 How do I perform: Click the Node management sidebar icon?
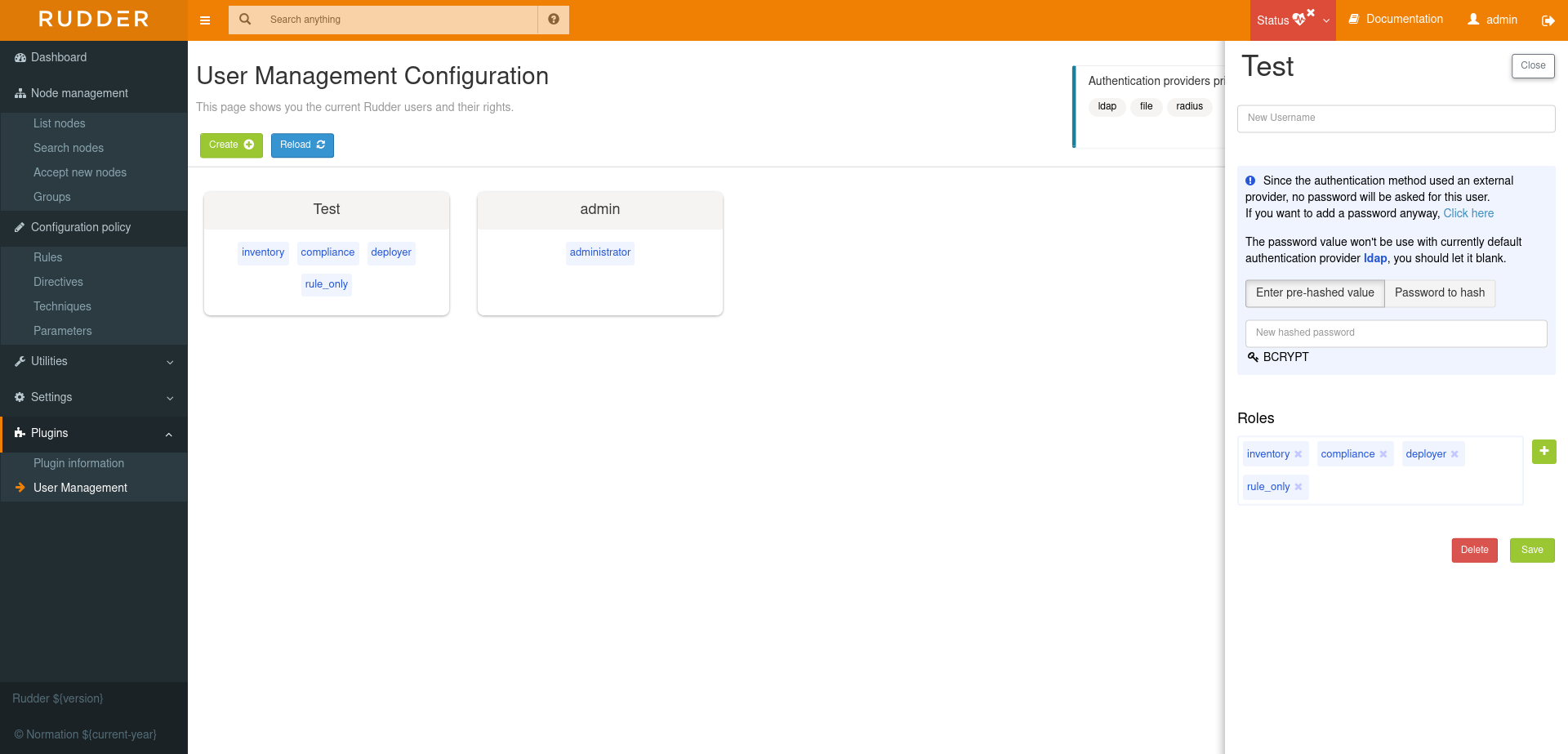(20, 93)
